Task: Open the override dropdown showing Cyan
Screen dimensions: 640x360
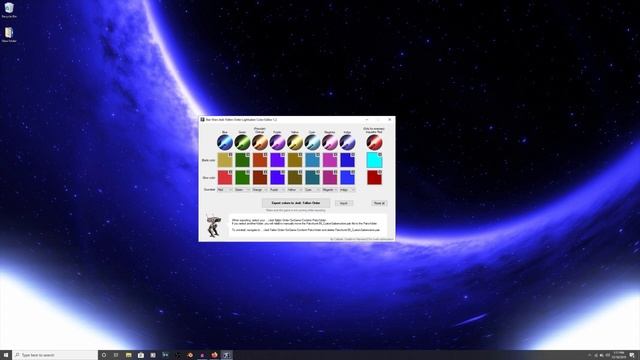Action: [312, 190]
